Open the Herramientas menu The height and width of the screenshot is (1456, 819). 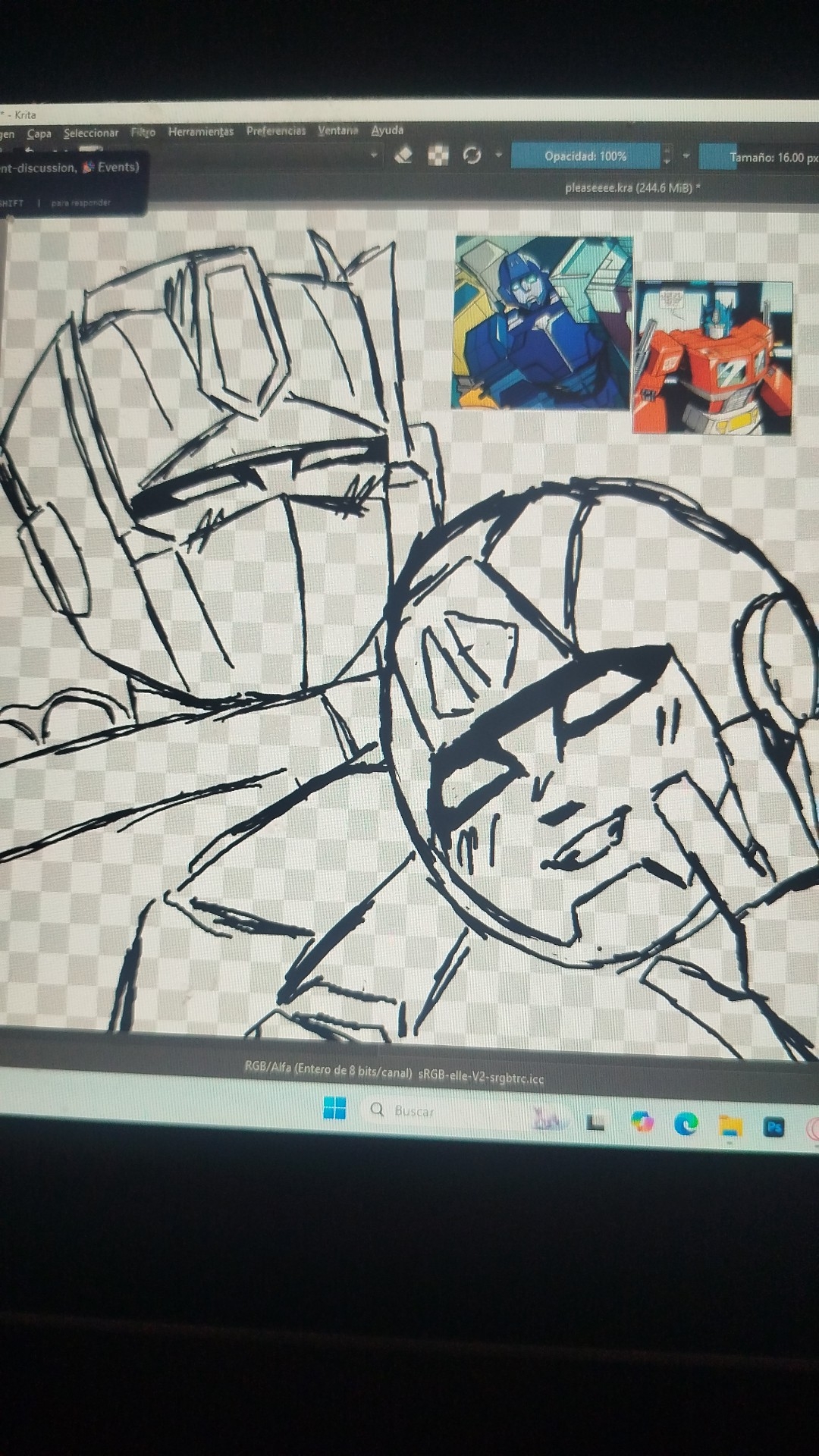pos(201,131)
